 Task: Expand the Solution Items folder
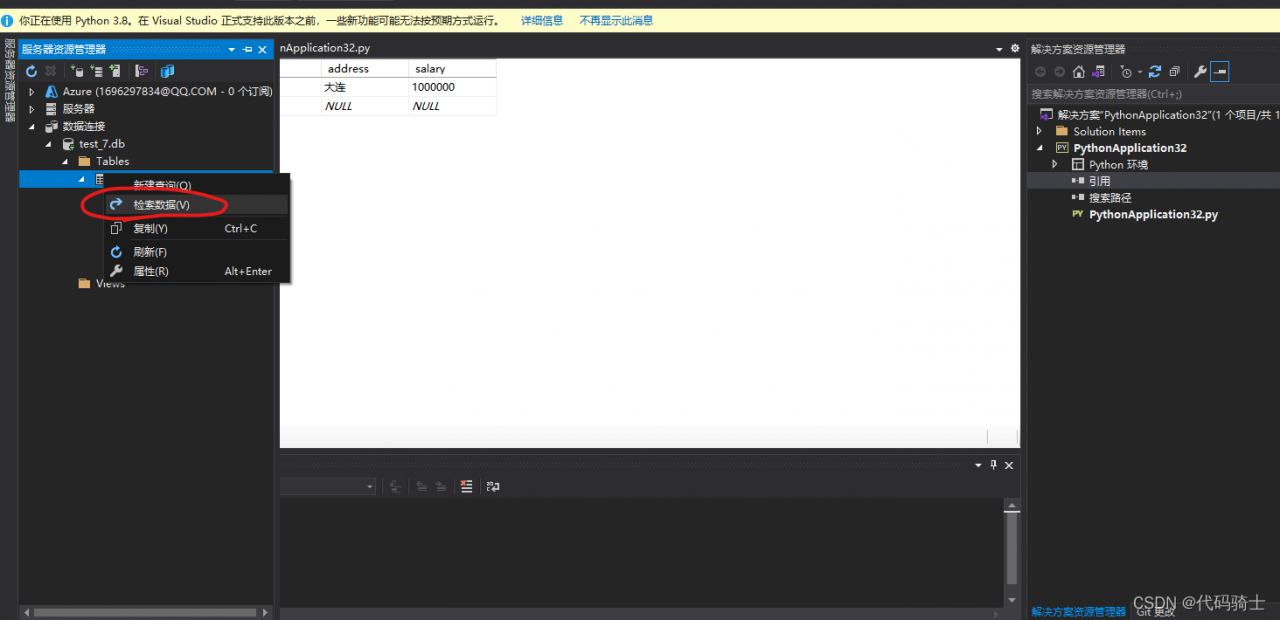(x=1039, y=131)
